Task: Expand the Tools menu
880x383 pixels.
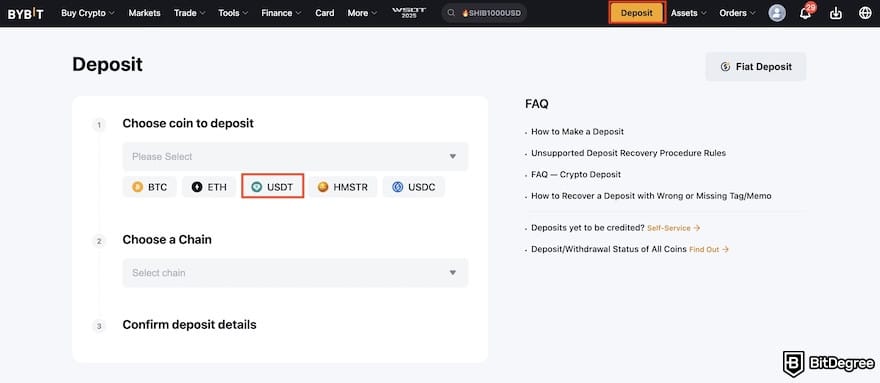Action: (x=233, y=13)
